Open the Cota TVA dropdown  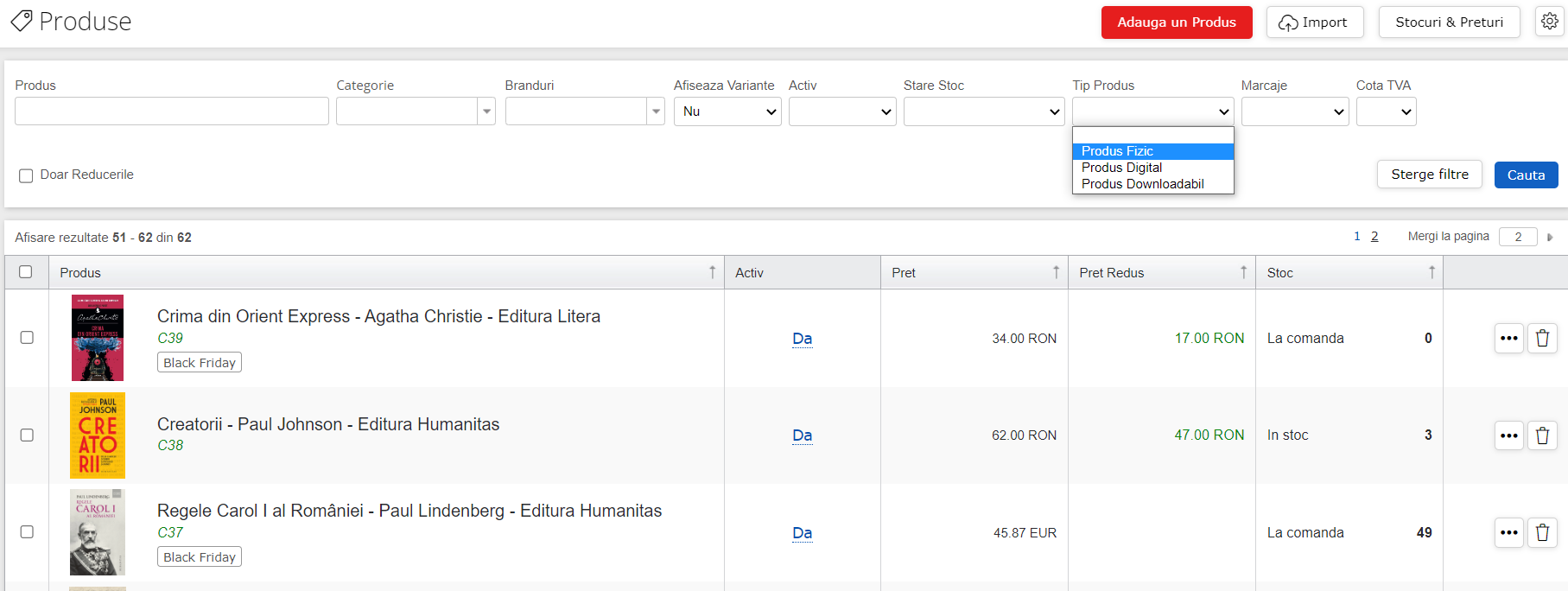1387,111
